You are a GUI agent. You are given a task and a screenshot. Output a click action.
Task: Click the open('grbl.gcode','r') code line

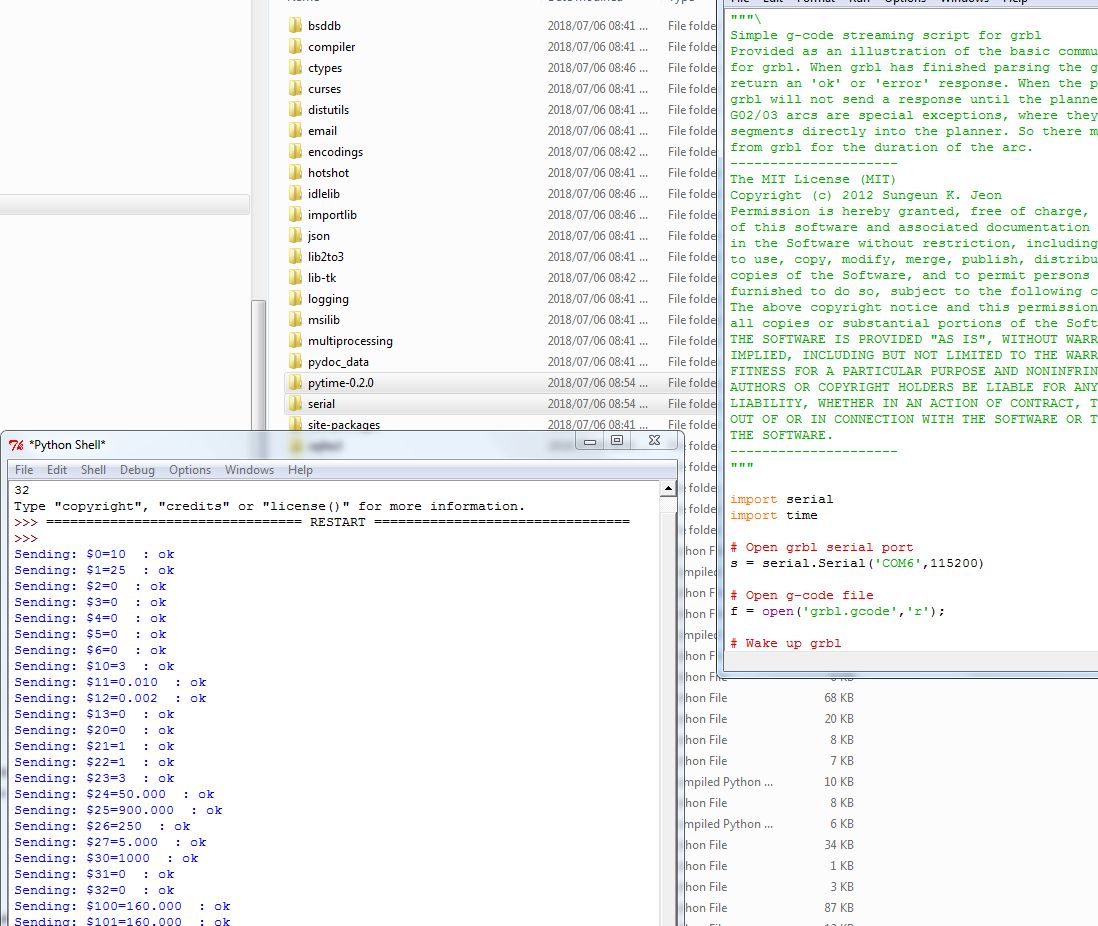click(x=838, y=611)
